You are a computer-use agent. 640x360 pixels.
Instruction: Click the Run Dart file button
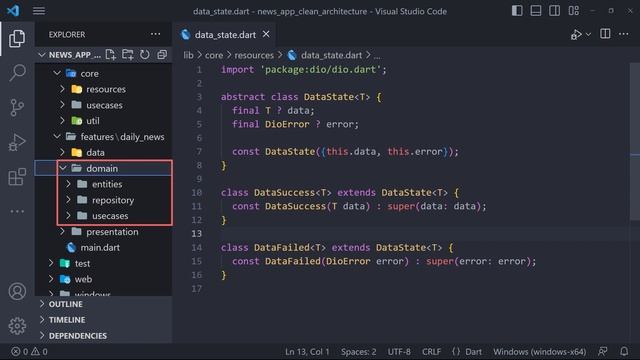click(x=576, y=35)
